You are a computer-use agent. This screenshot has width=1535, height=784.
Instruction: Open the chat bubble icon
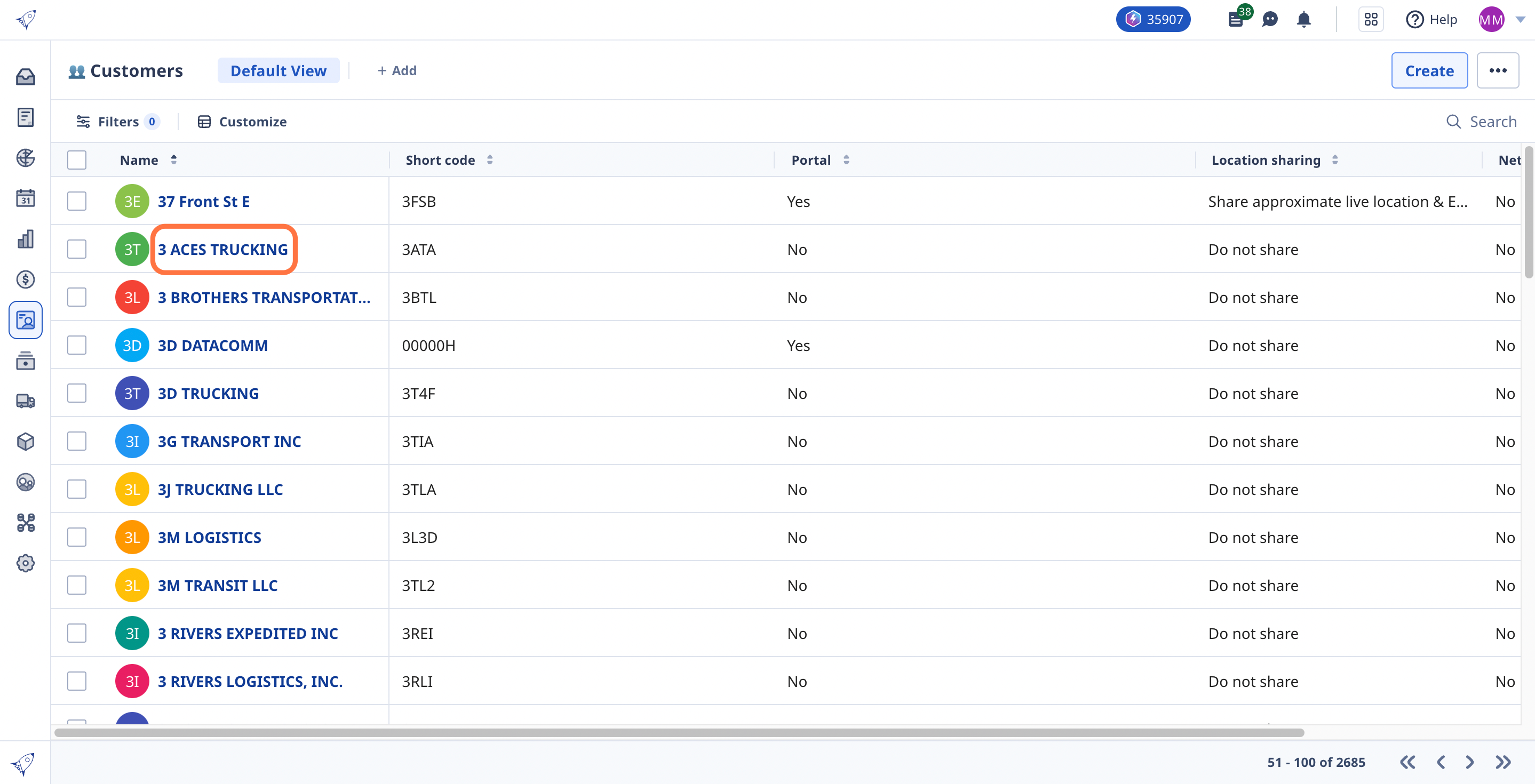(x=1270, y=20)
